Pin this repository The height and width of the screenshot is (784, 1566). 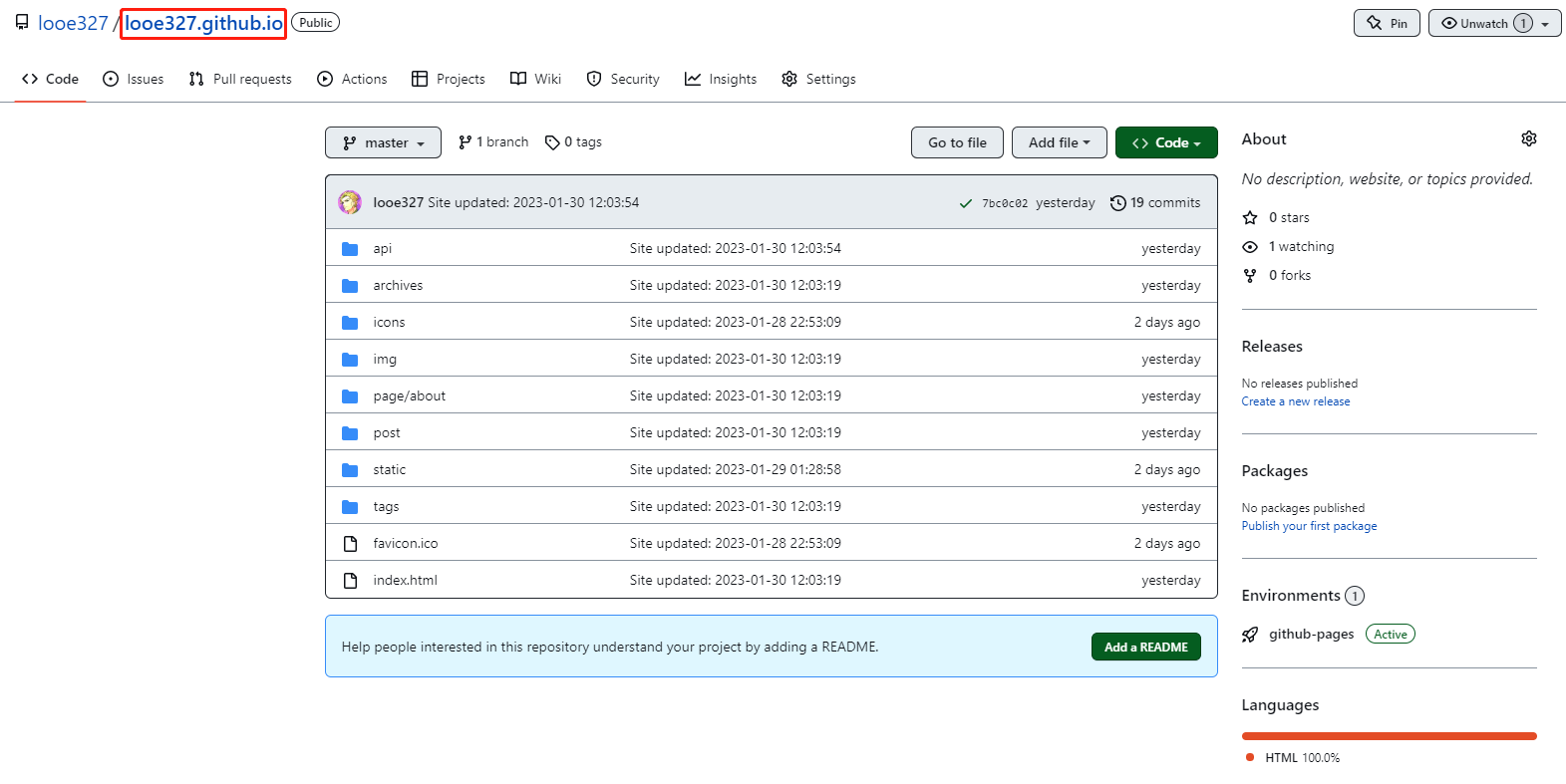tap(1386, 23)
